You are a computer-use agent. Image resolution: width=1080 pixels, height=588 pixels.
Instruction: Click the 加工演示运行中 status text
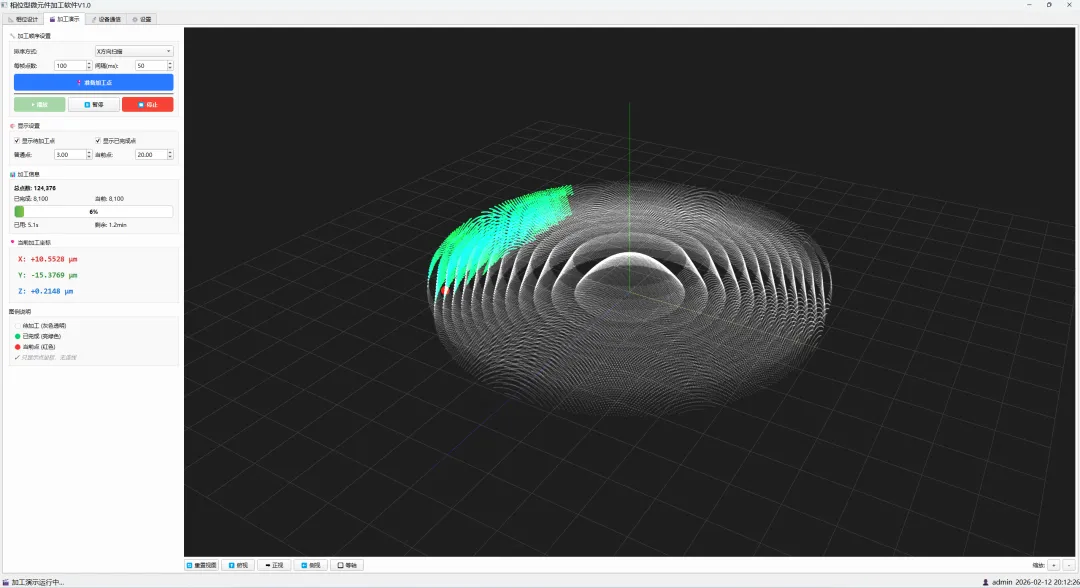[38, 582]
